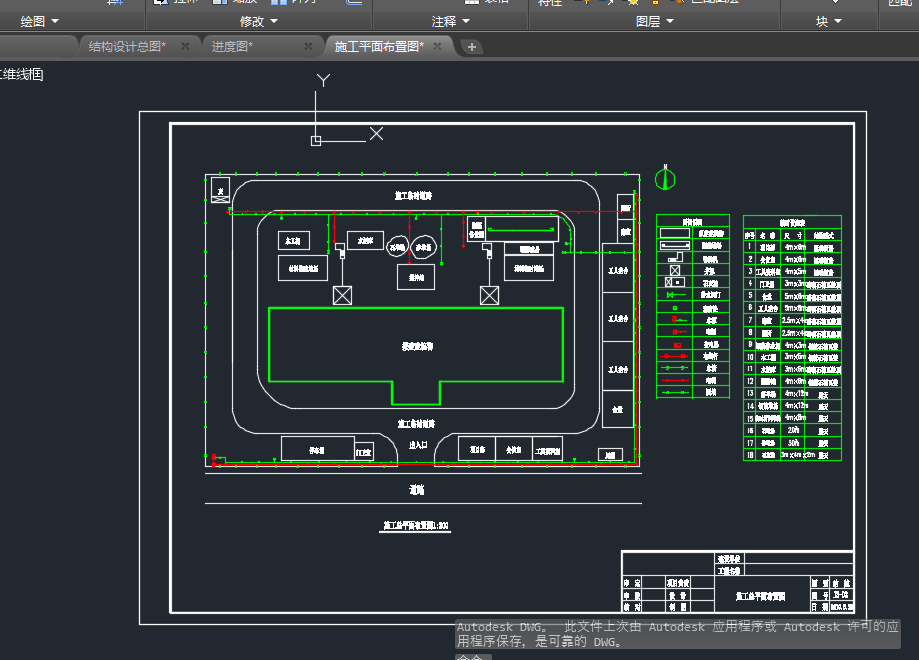Expand the 注释 panel dropdown

tap(450, 21)
